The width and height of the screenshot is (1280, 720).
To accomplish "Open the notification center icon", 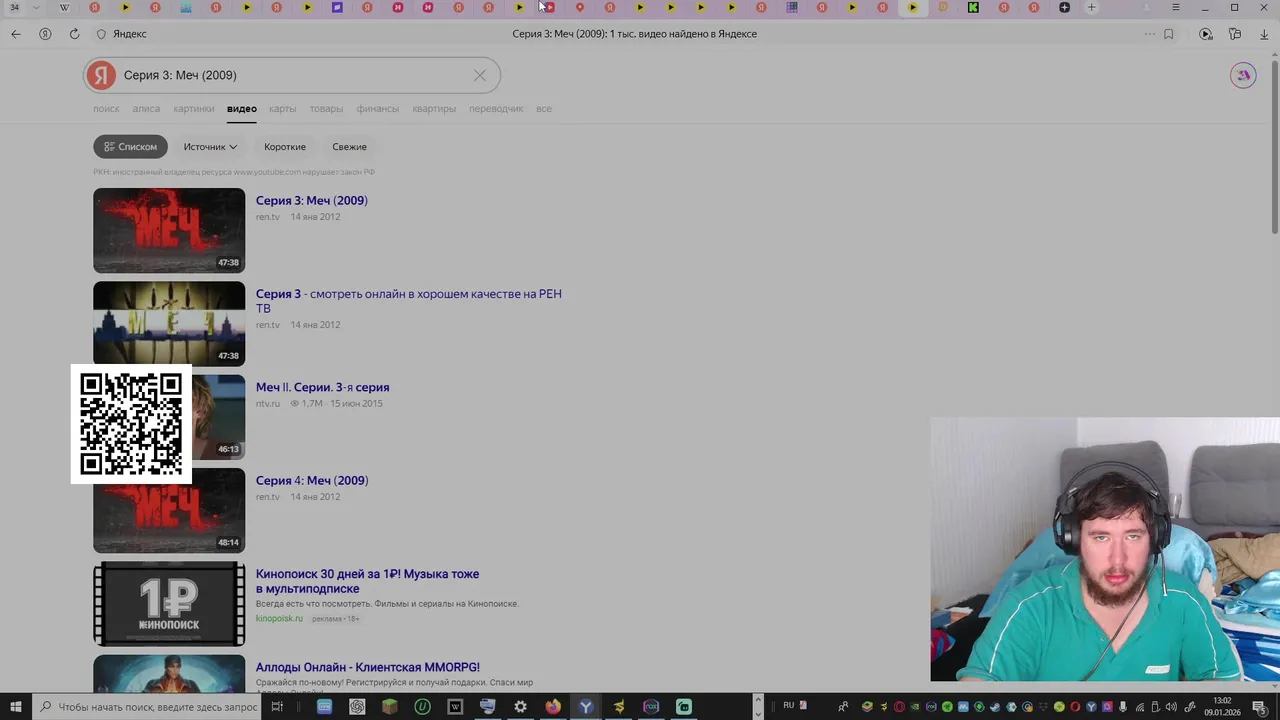I will 1259,707.
